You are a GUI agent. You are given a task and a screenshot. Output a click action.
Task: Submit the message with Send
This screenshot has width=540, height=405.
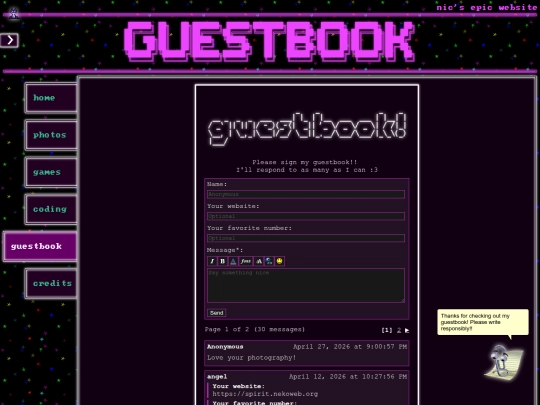(217, 313)
